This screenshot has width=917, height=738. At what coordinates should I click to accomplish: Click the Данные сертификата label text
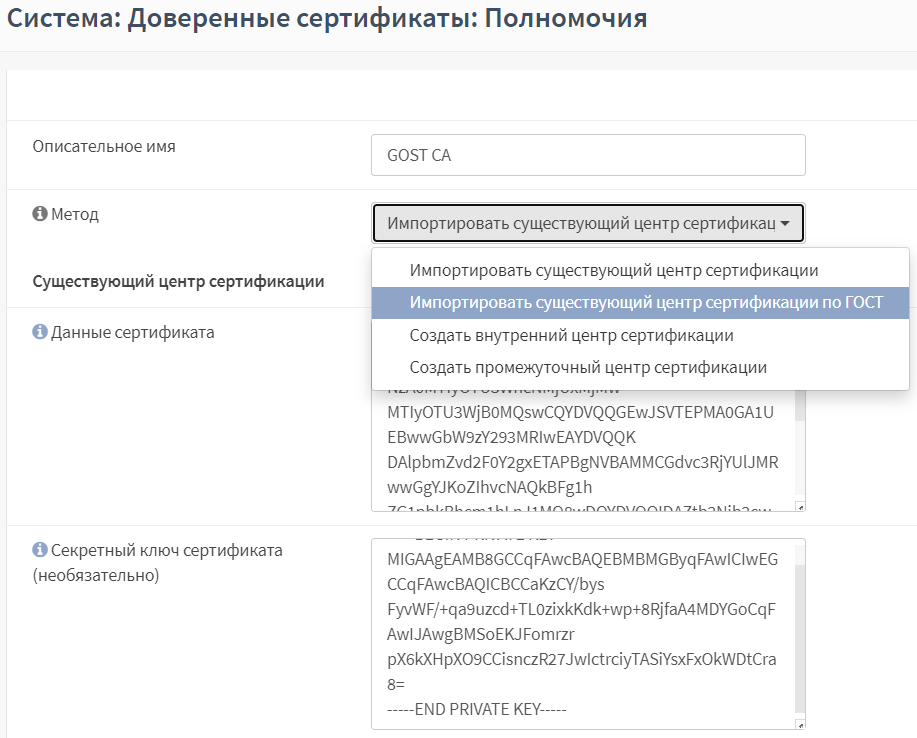tap(132, 332)
